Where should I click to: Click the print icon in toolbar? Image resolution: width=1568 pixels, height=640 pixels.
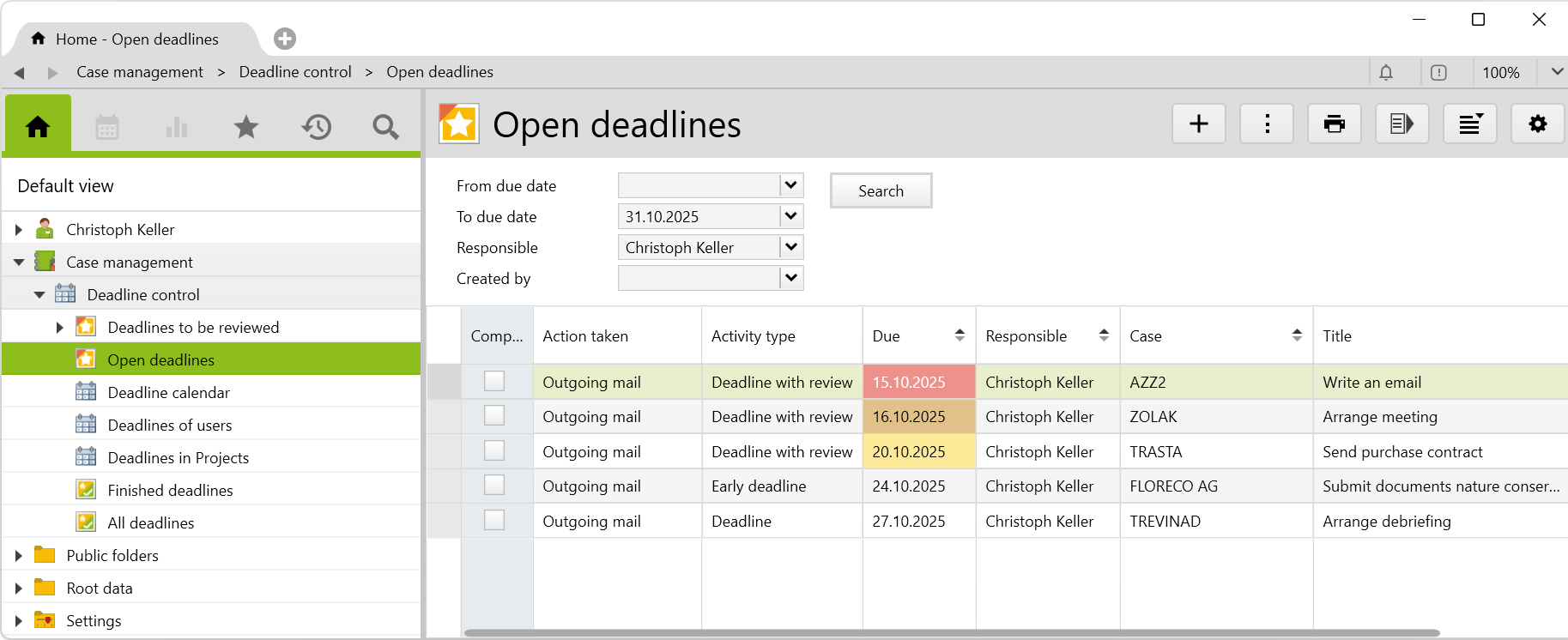coord(1334,124)
